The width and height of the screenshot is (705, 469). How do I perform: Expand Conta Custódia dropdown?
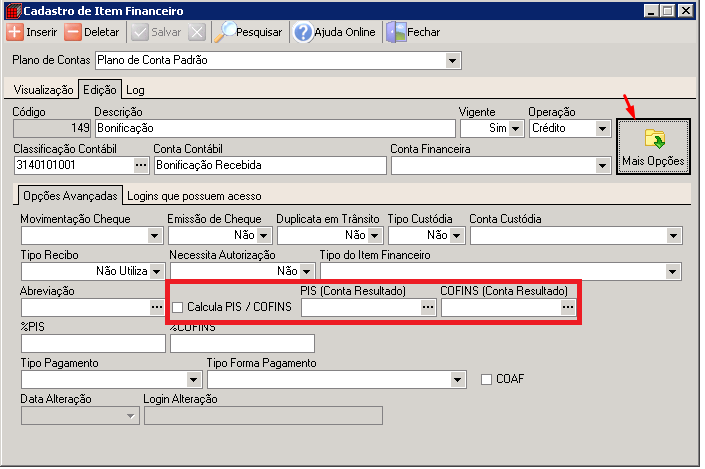coord(673,236)
